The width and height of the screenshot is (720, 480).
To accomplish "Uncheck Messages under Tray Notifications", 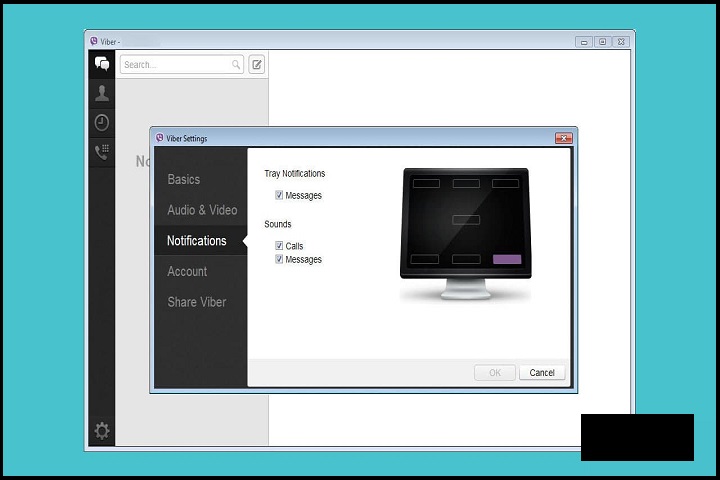I will [x=280, y=196].
